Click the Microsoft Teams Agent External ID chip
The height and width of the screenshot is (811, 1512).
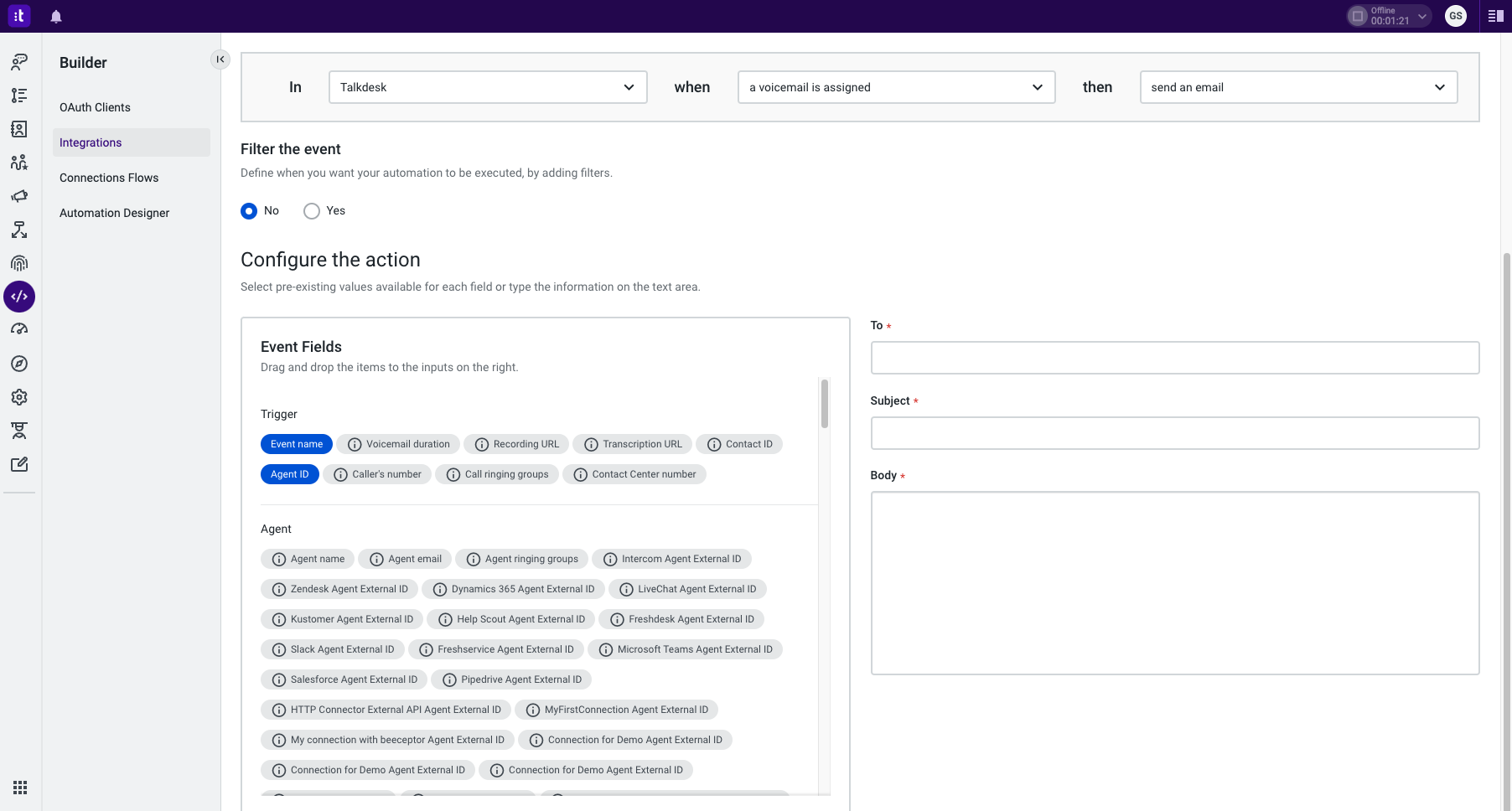coord(685,649)
